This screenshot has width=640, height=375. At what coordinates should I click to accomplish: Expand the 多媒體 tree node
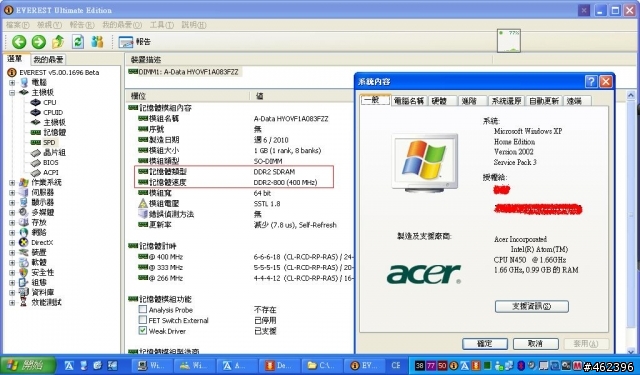12,212
